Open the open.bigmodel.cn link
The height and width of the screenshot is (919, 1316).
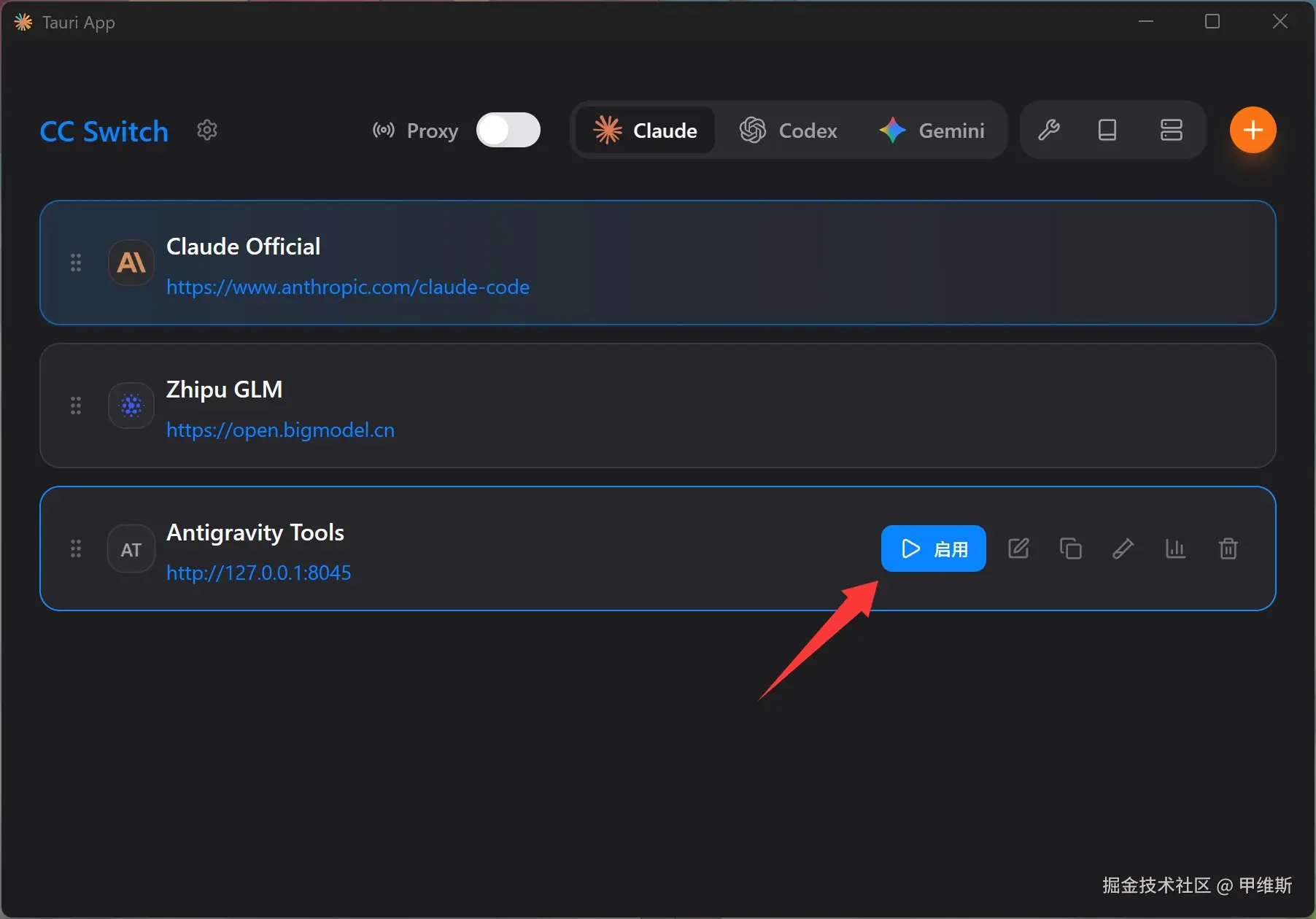click(x=281, y=430)
